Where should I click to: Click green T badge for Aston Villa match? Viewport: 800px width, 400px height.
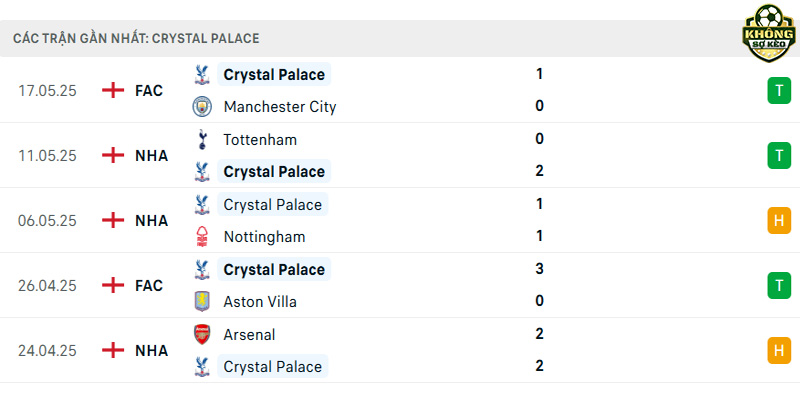[x=779, y=286]
